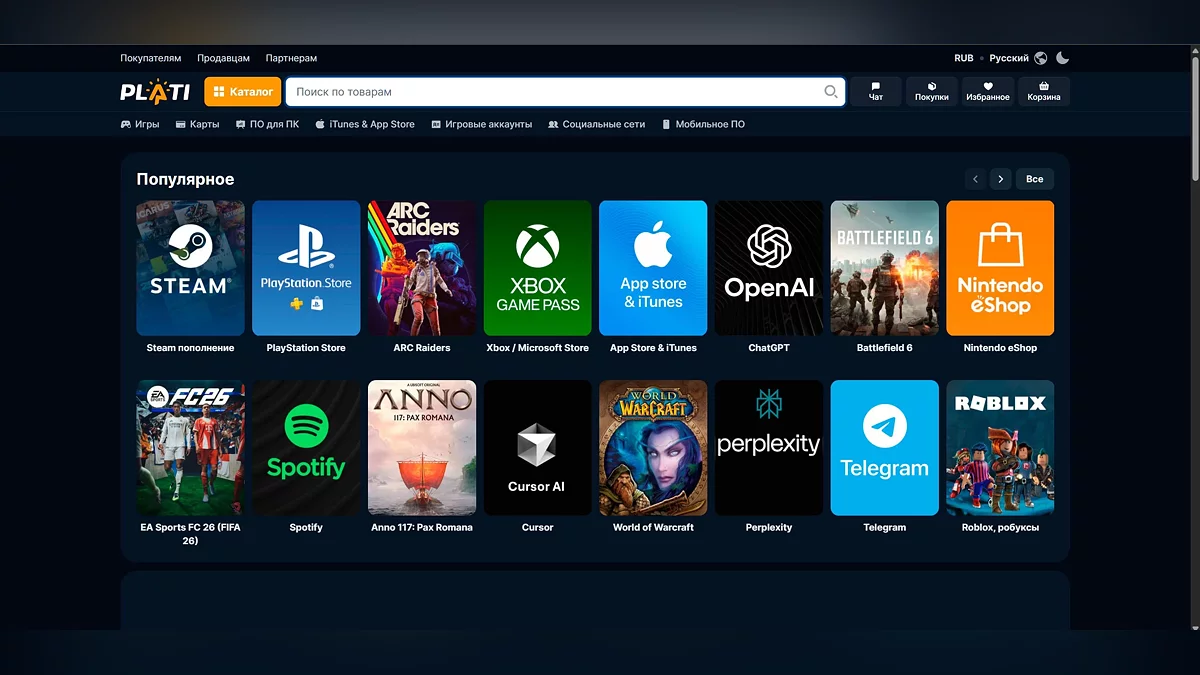Click the Популярное heading

(185, 179)
